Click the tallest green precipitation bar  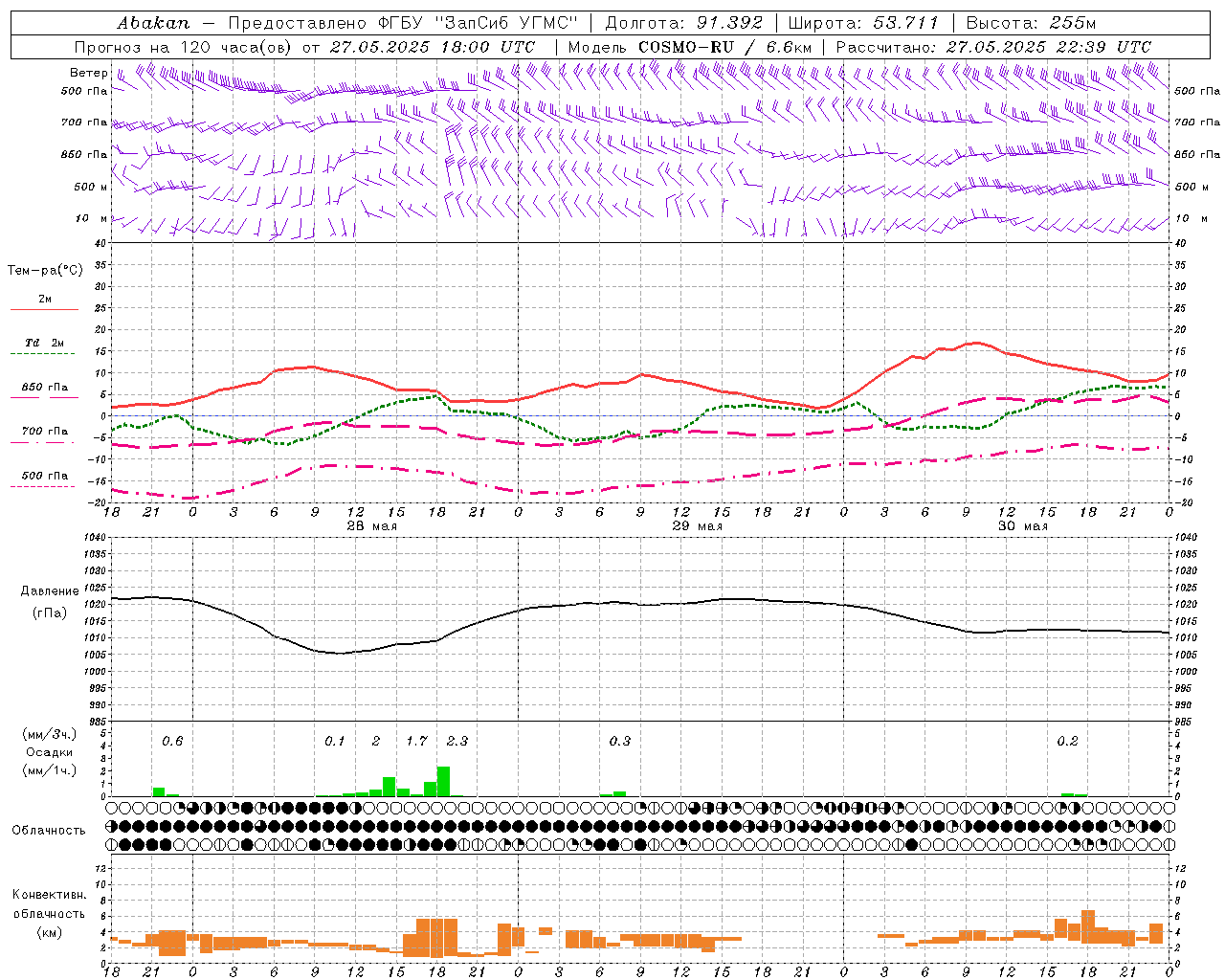tap(443, 781)
